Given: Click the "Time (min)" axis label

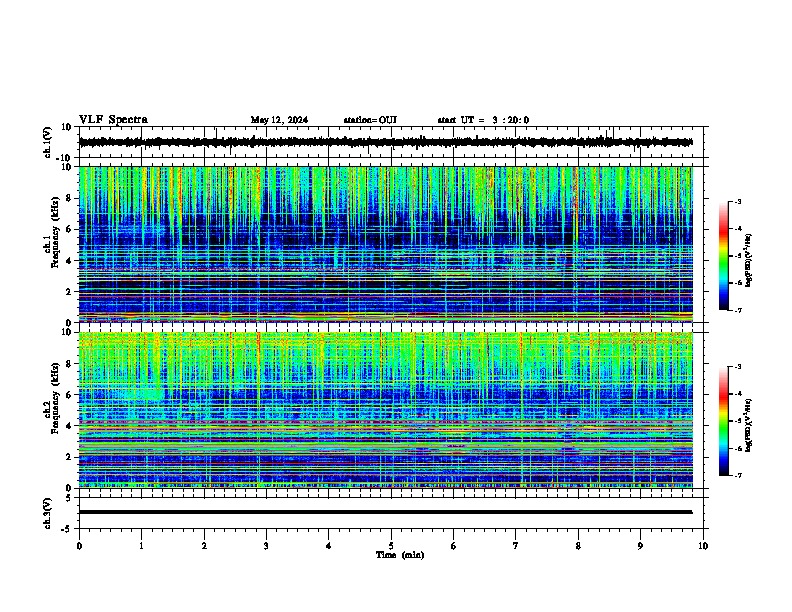Looking at the screenshot, I should click(400, 555).
